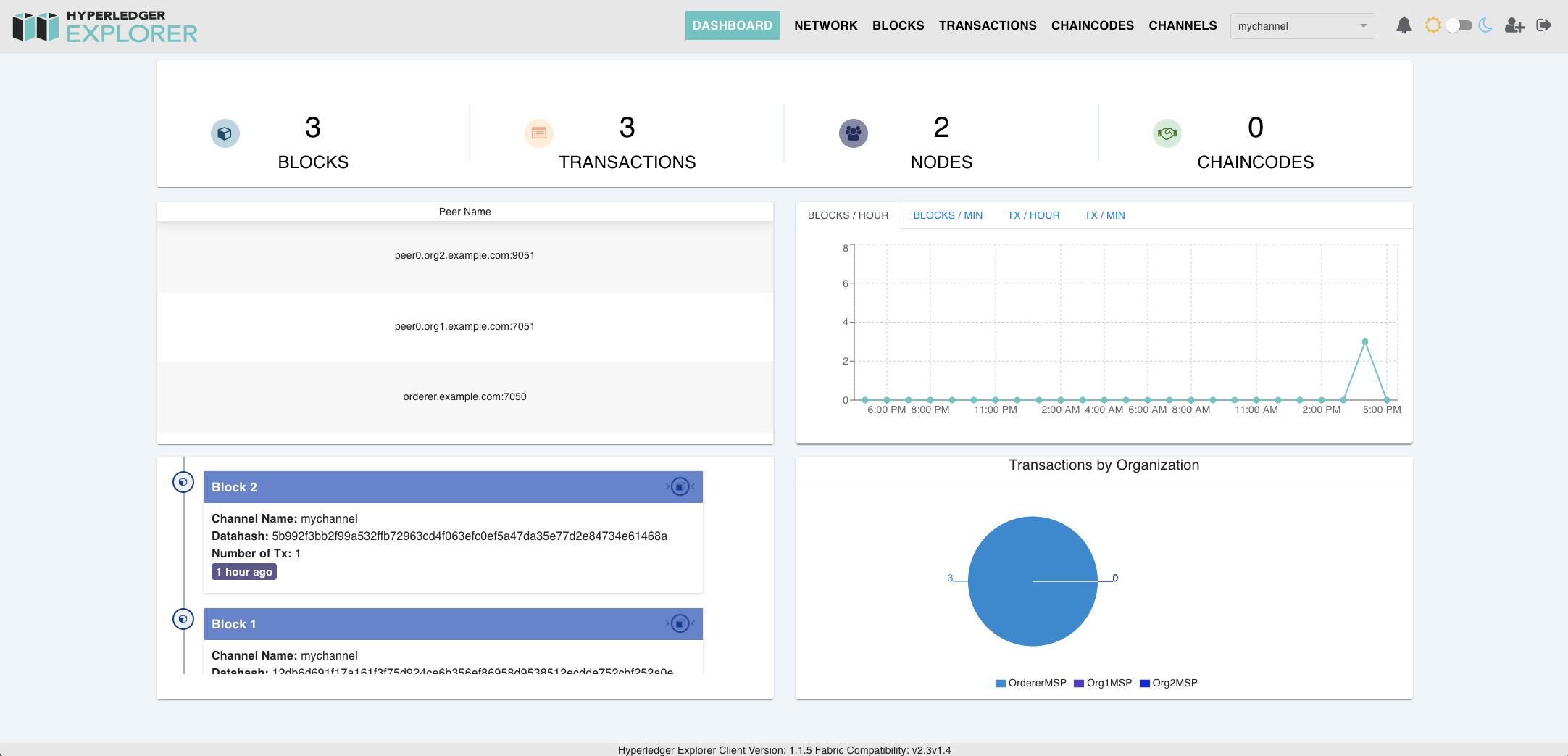The width and height of the screenshot is (1568, 756).
Task: Open the mychannel channel dropdown
Action: (x=1302, y=26)
